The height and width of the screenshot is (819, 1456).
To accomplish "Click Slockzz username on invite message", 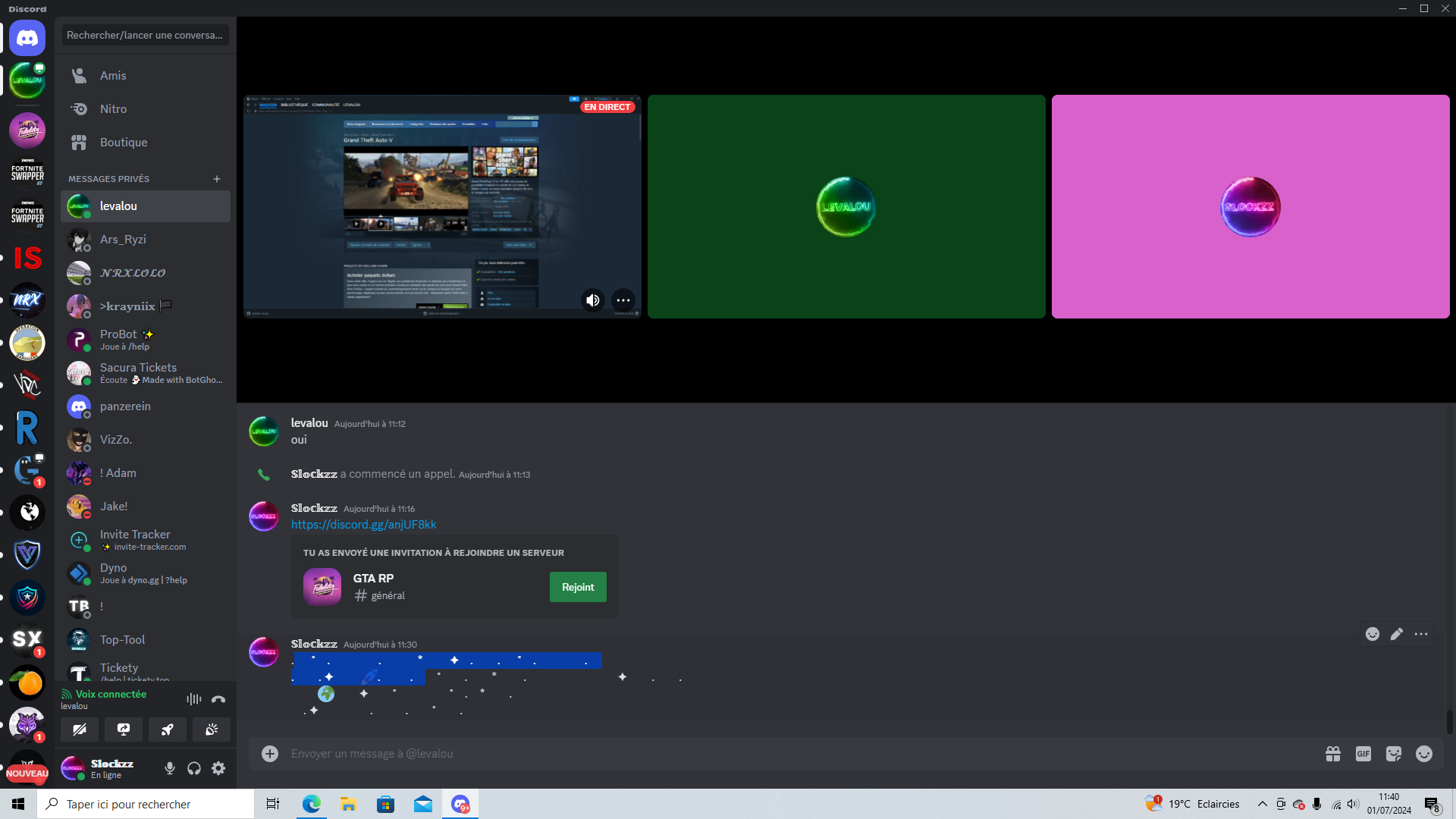I will [314, 508].
